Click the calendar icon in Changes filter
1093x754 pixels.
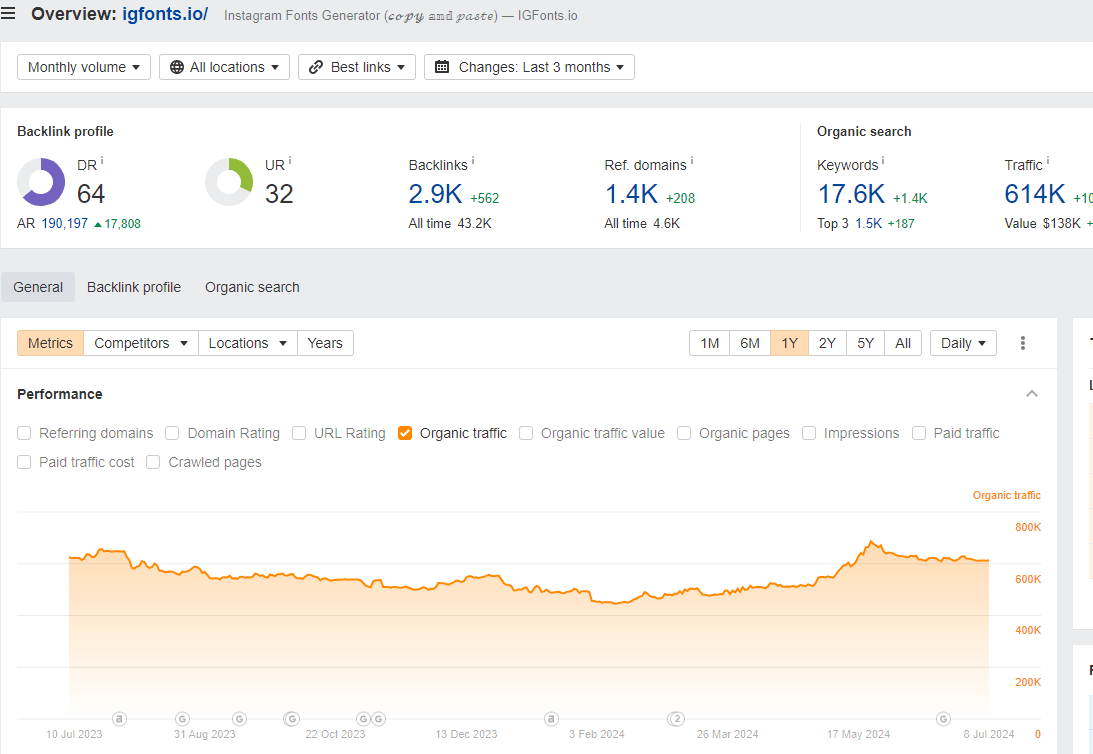(x=442, y=67)
